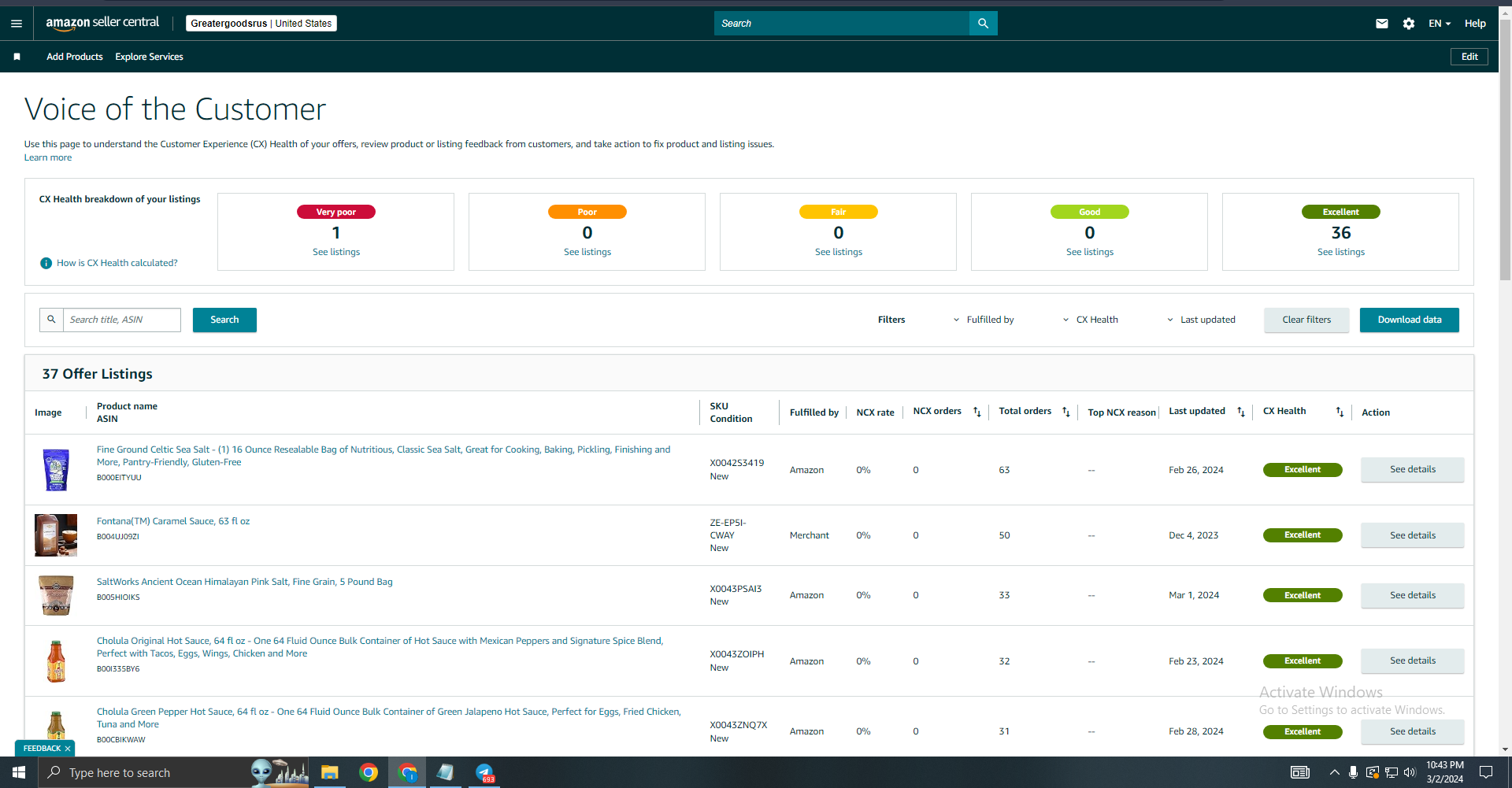Open the Help menu
Image resolution: width=1512 pixels, height=788 pixels.
pyautogui.click(x=1475, y=24)
